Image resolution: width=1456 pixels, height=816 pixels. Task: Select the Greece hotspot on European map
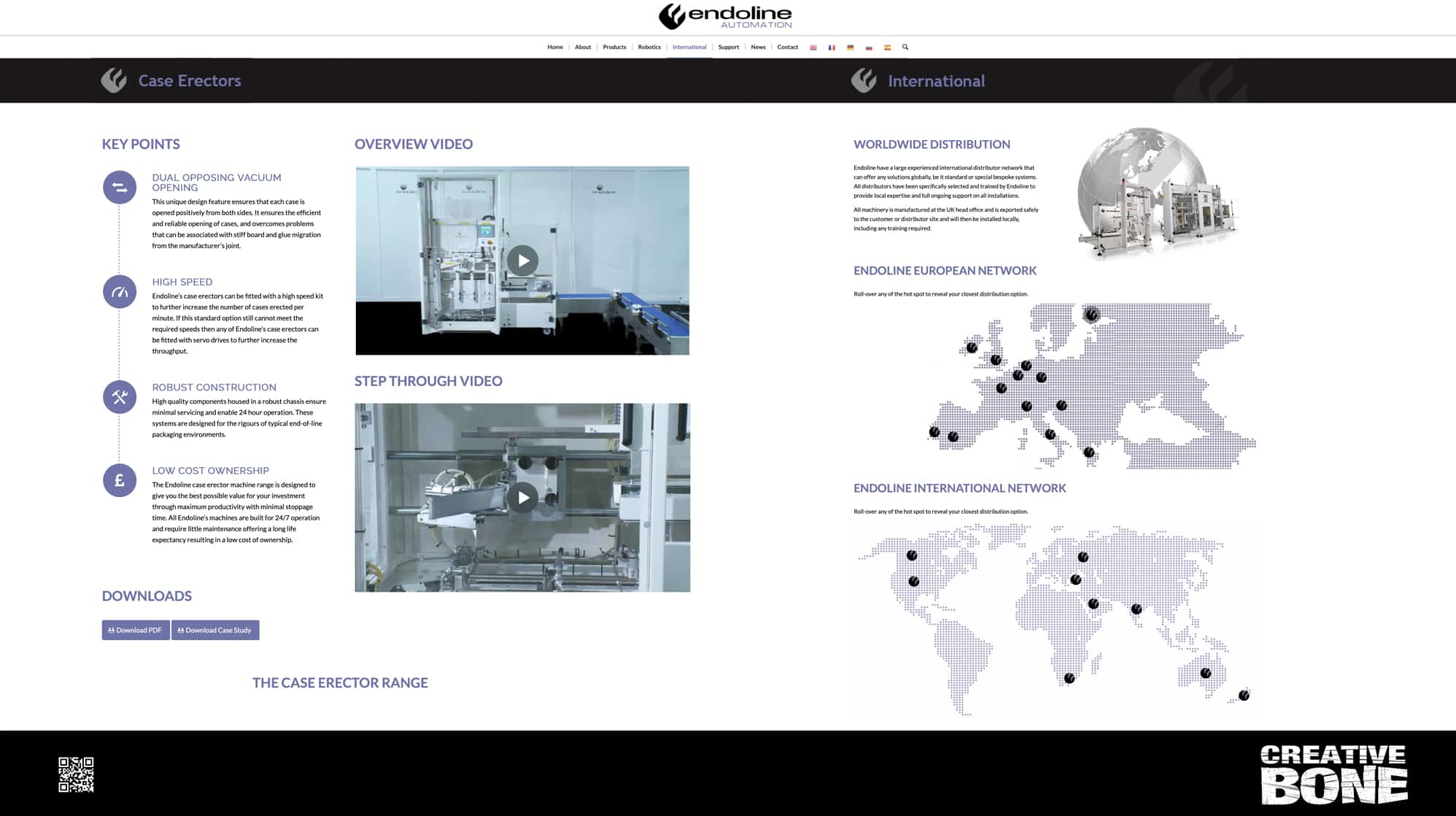point(1089,453)
